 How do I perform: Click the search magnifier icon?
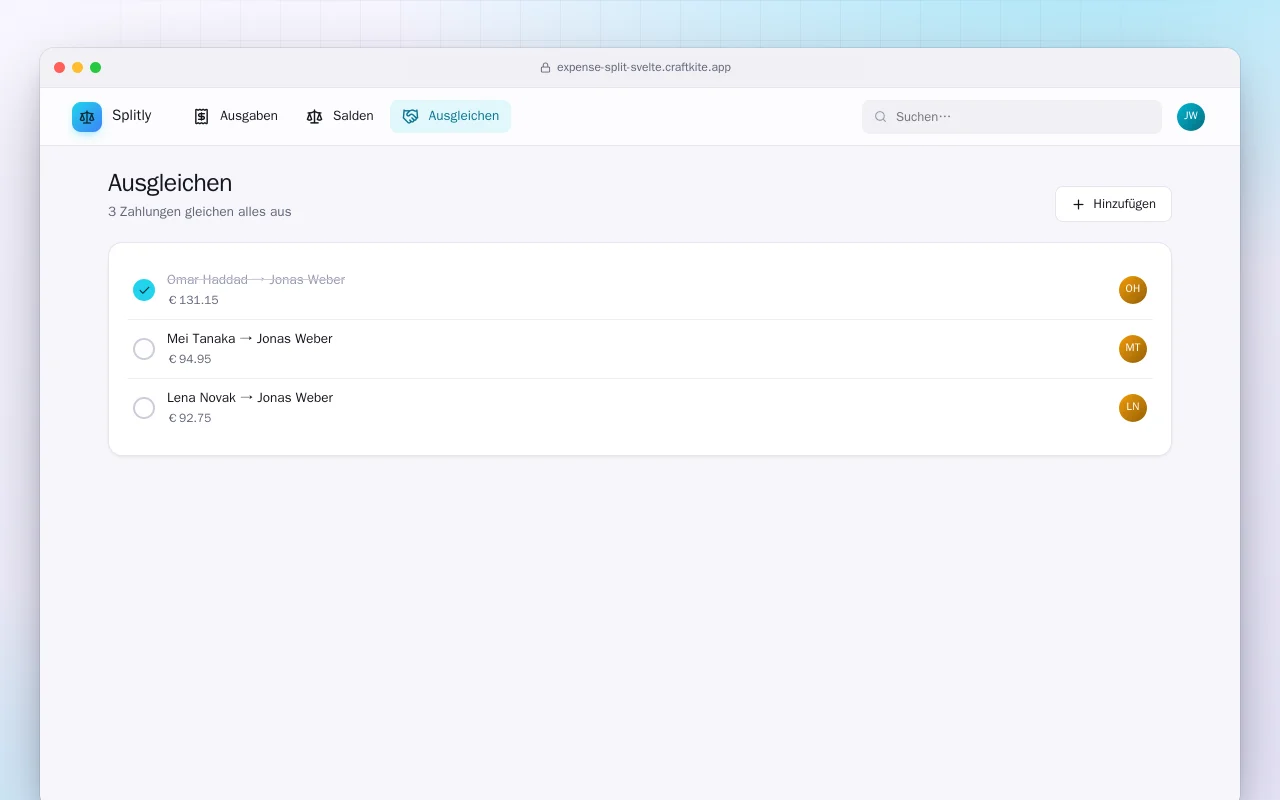pos(881,117)
